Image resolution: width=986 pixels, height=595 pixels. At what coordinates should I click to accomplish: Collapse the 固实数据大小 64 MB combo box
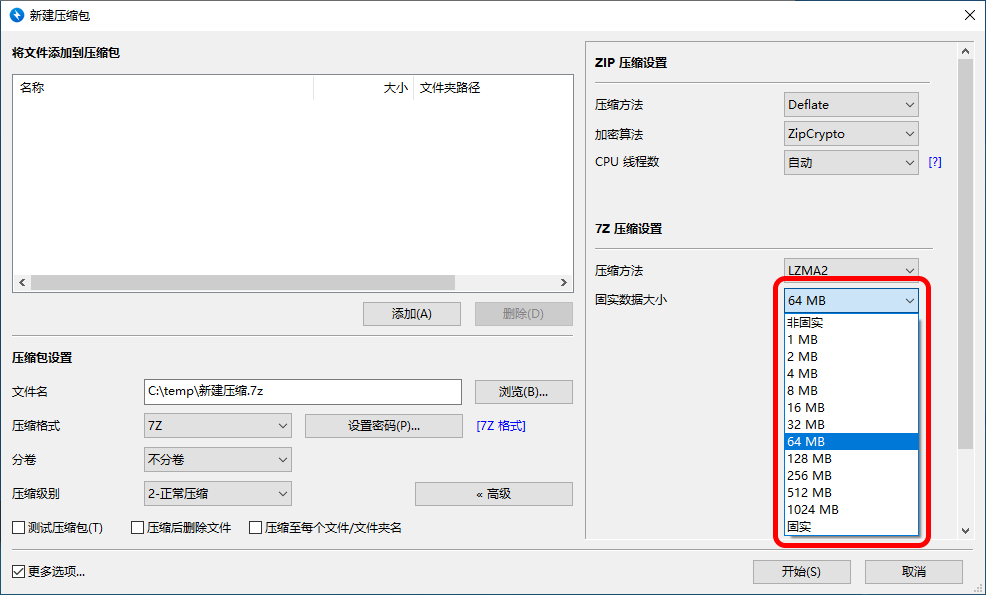[851, 301]
